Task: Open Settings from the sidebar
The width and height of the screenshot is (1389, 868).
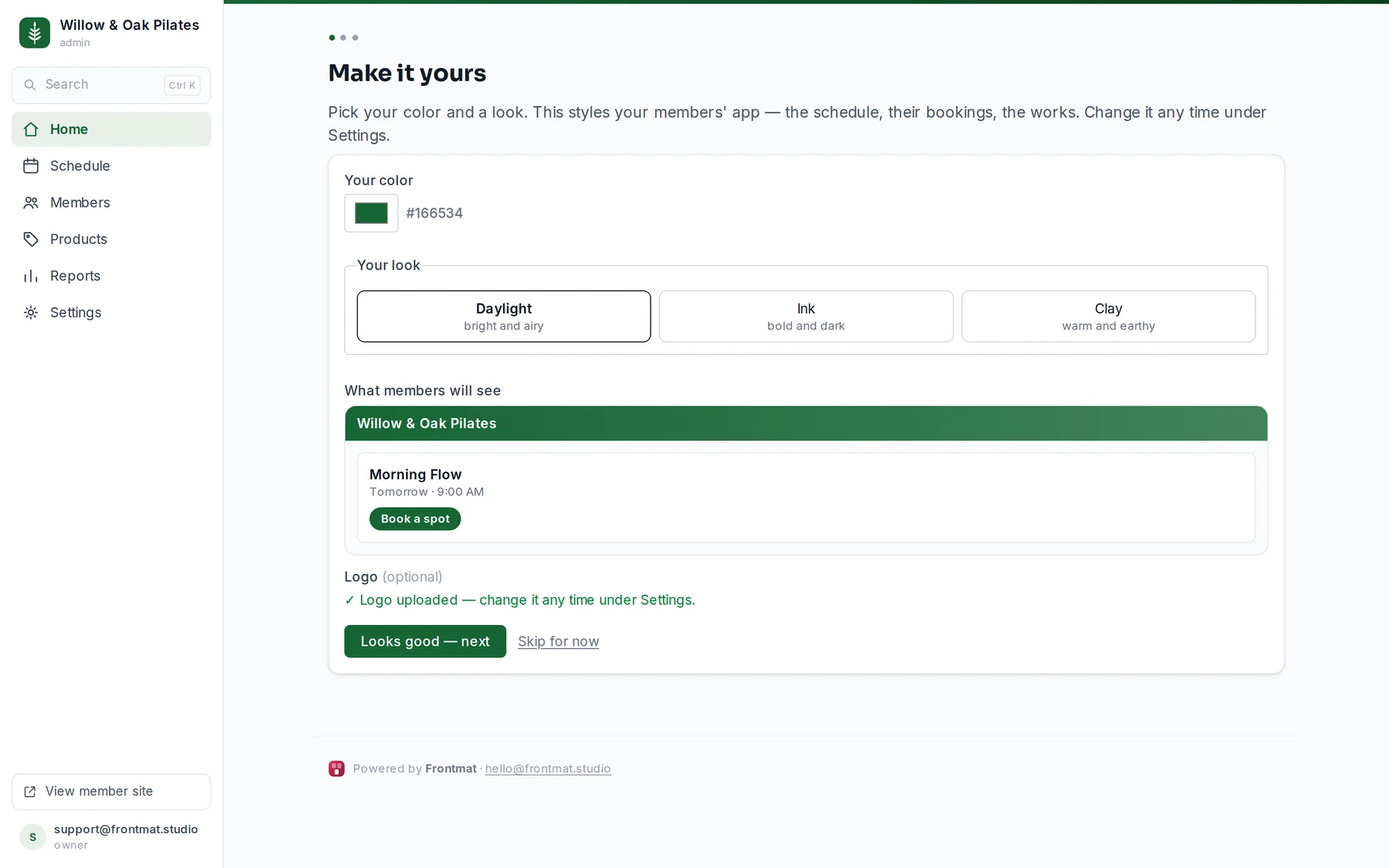Action: click(x=111, y=312)
